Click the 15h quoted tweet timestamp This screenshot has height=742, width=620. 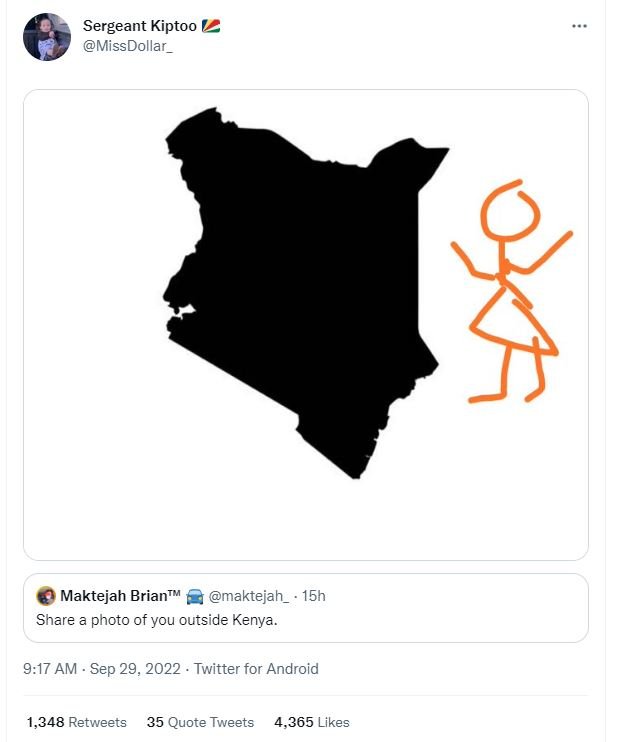[313, 597]
